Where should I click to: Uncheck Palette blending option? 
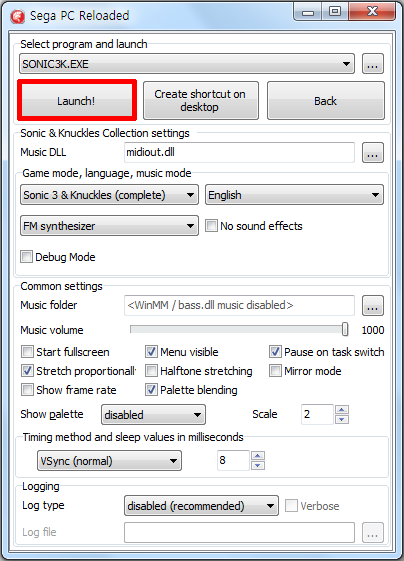pos(151,390)
